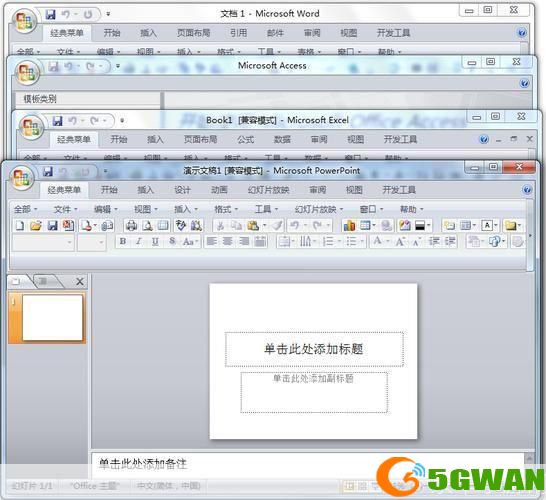Switch to the 设计 tab in PowerPoint

point(182,190)
